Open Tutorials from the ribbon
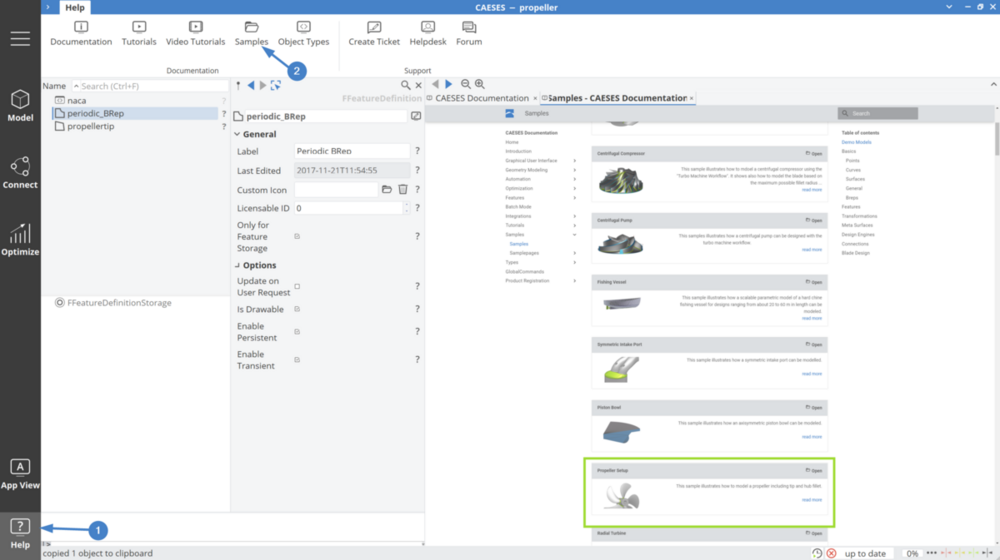This screenshot has height=560, width=1000. coord(139,33)
